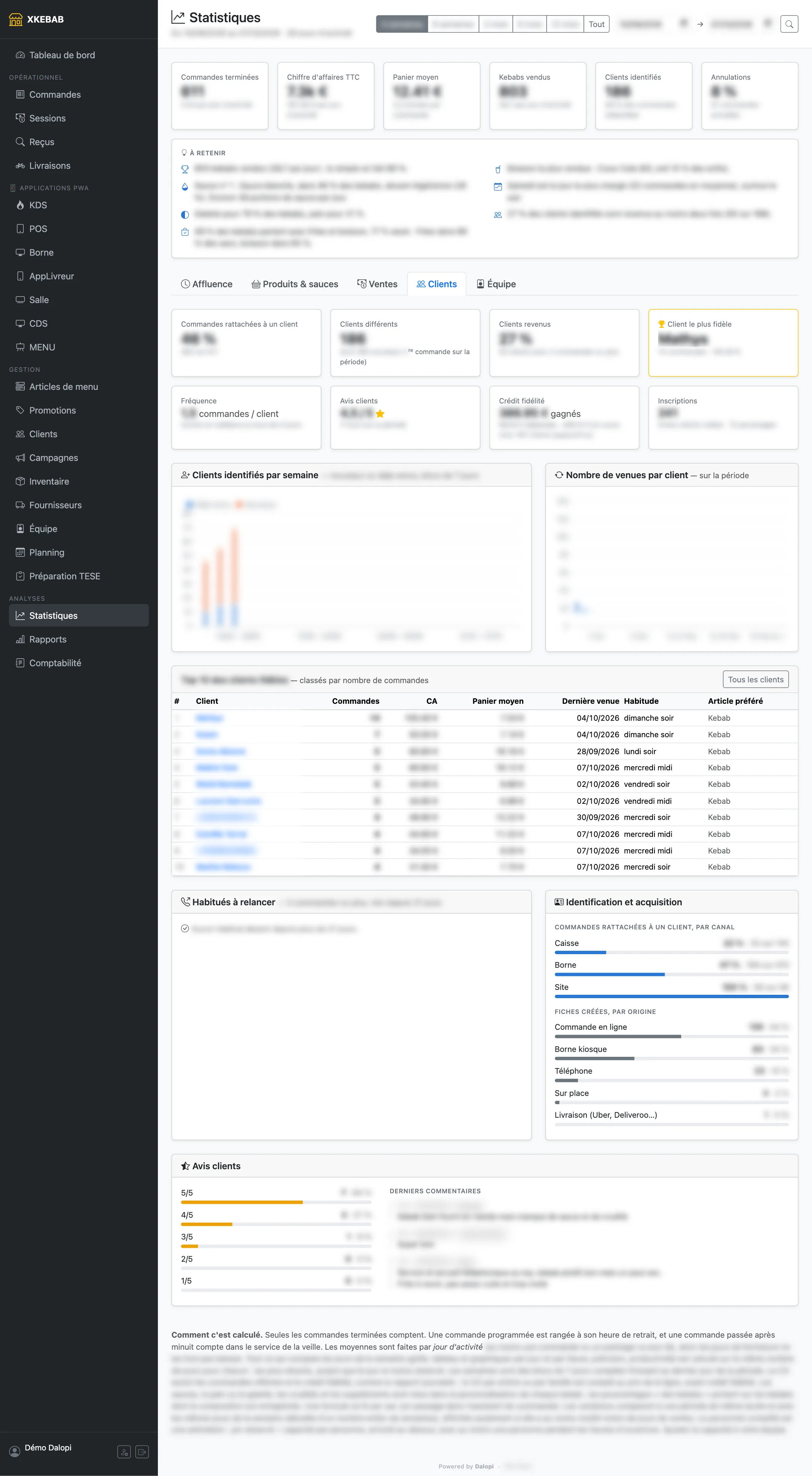Click the XKEBAB logo

pos(37,19)
